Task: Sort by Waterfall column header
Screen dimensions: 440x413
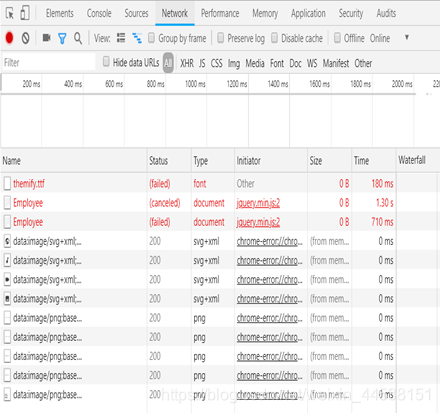Action: coord(418,161)
